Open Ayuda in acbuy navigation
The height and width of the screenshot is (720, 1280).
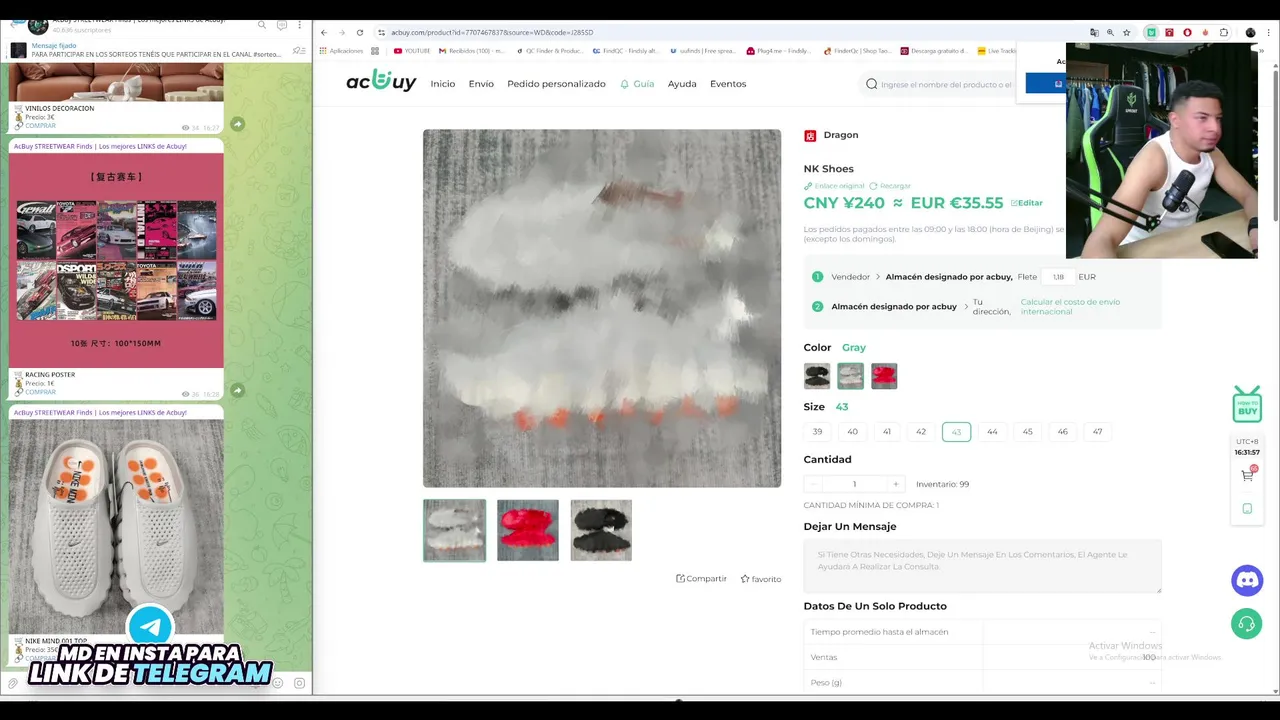point(682,84)
